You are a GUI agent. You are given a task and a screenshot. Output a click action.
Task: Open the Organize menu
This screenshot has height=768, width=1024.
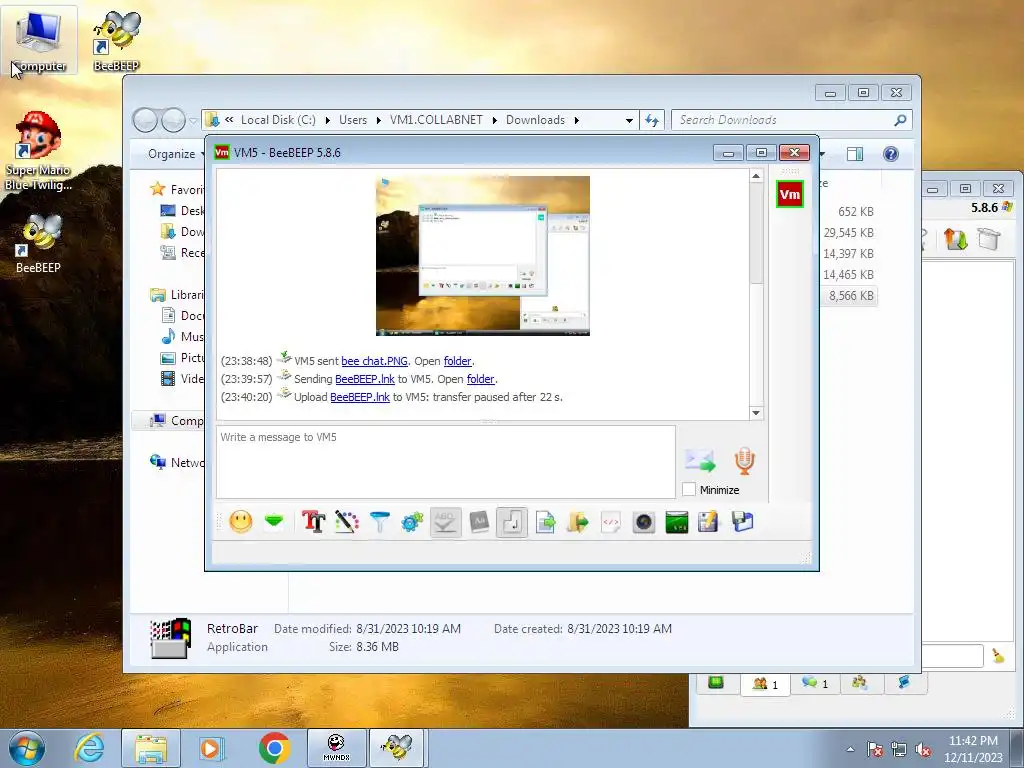[x=174, y=154]
